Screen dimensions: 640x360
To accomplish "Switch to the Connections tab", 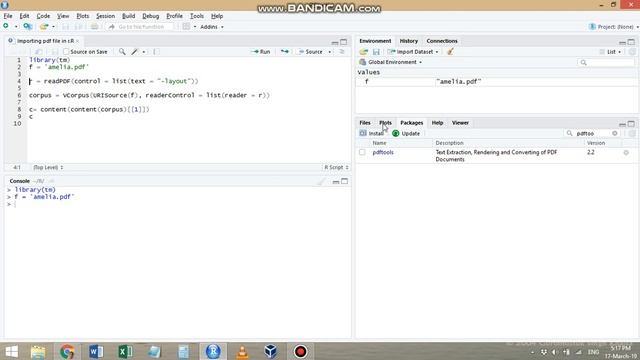I will 442,41.
